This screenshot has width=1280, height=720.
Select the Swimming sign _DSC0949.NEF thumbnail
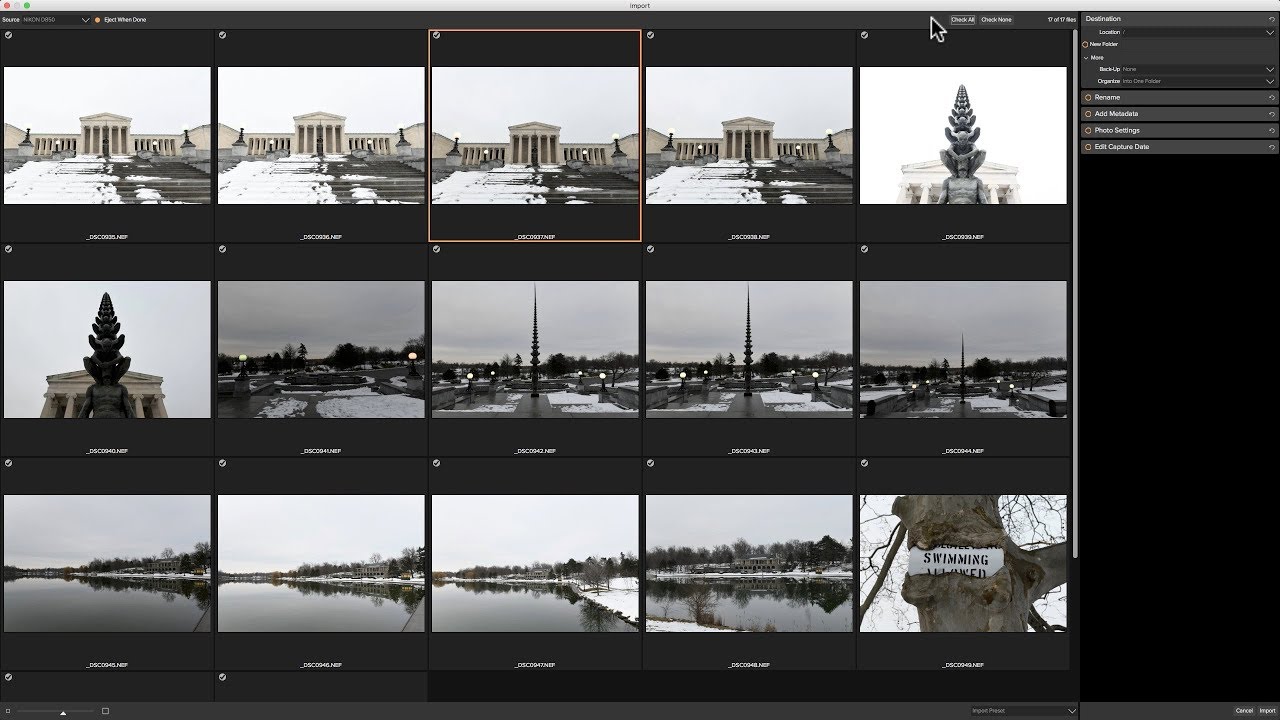point(963,563)
